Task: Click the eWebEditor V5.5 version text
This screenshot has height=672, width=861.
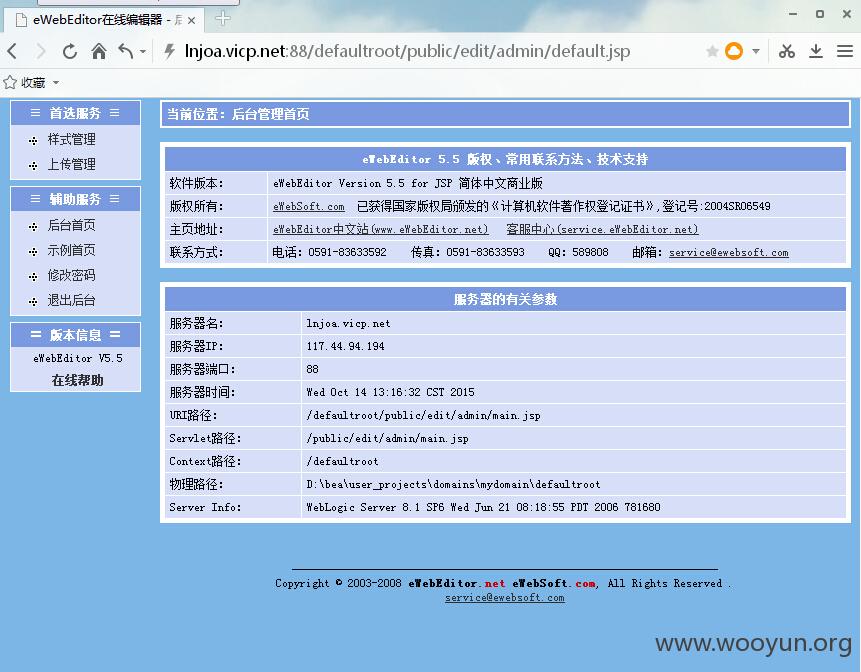Action: tap(77, 359)
